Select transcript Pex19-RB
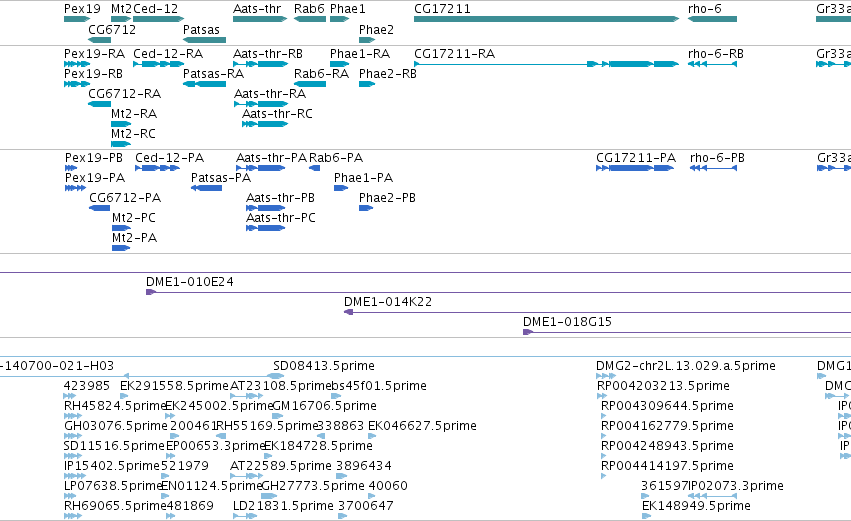Viewport: 851px width, 521px height. point(93,74)
